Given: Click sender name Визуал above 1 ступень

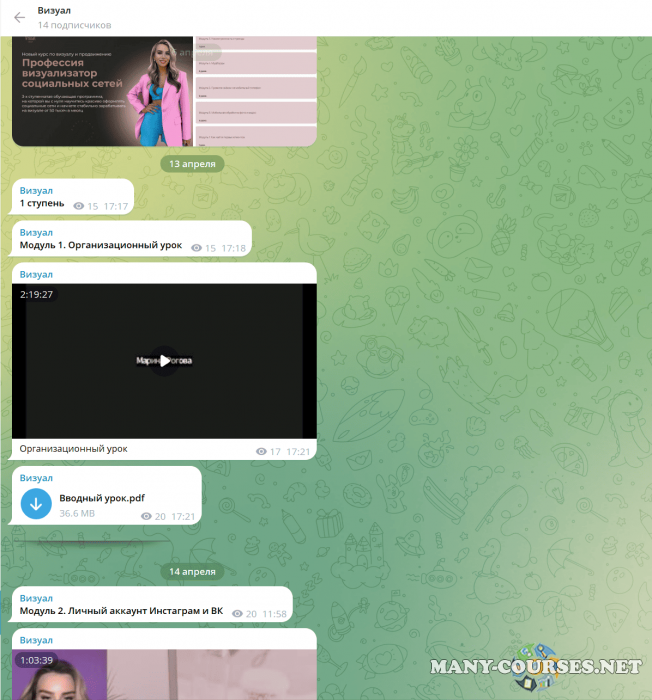Looking at the screenshot, I should point(36,190).
